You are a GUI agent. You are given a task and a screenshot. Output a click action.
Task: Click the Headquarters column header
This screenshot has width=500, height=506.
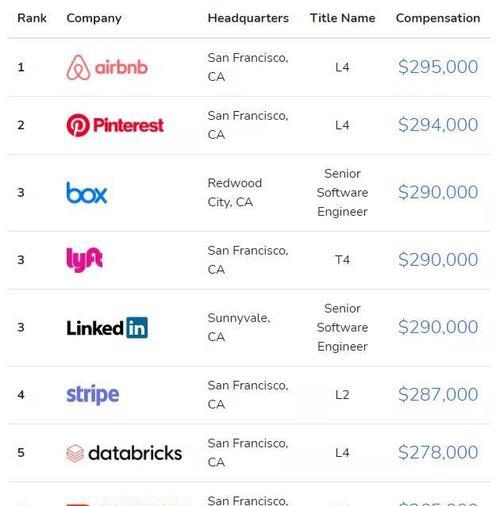coord(248,18)
